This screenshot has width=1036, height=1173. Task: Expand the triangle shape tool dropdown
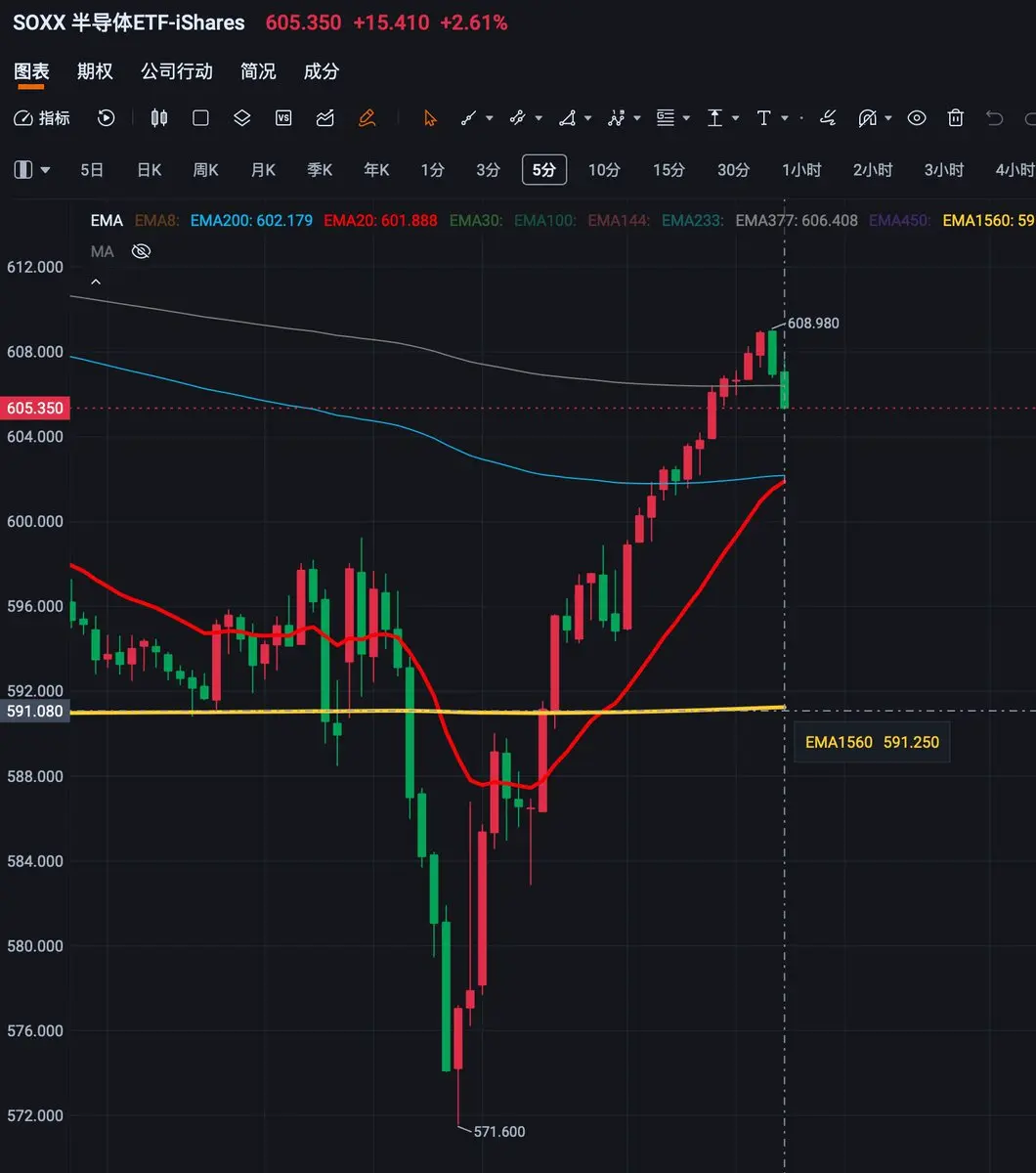point(587,119)
